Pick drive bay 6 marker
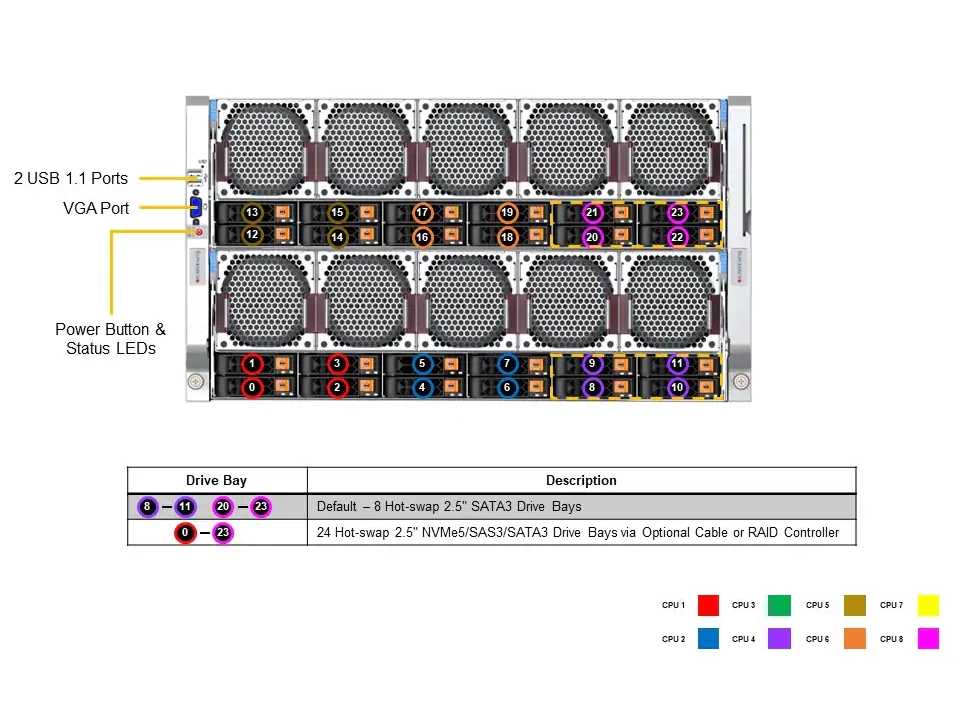This screenshot has height=720, width=960. coord(507,387)
